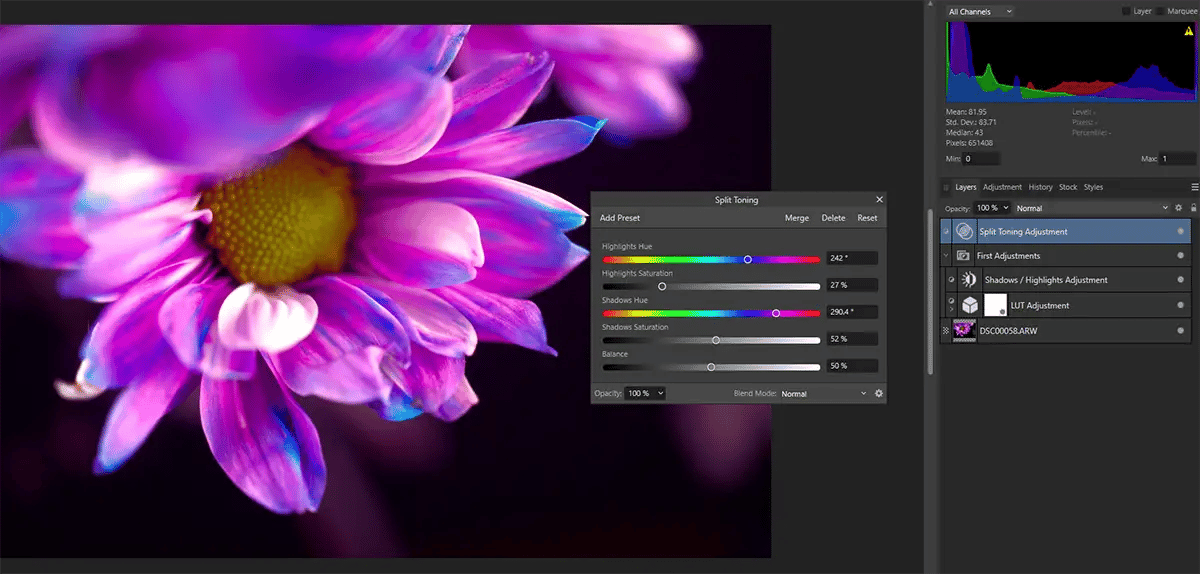Image resolution: width=1200 pixels, height=574 pixels.
Task: Toggle visibility dot of LUT Adjustment layer
Action: pos(1180,305)
